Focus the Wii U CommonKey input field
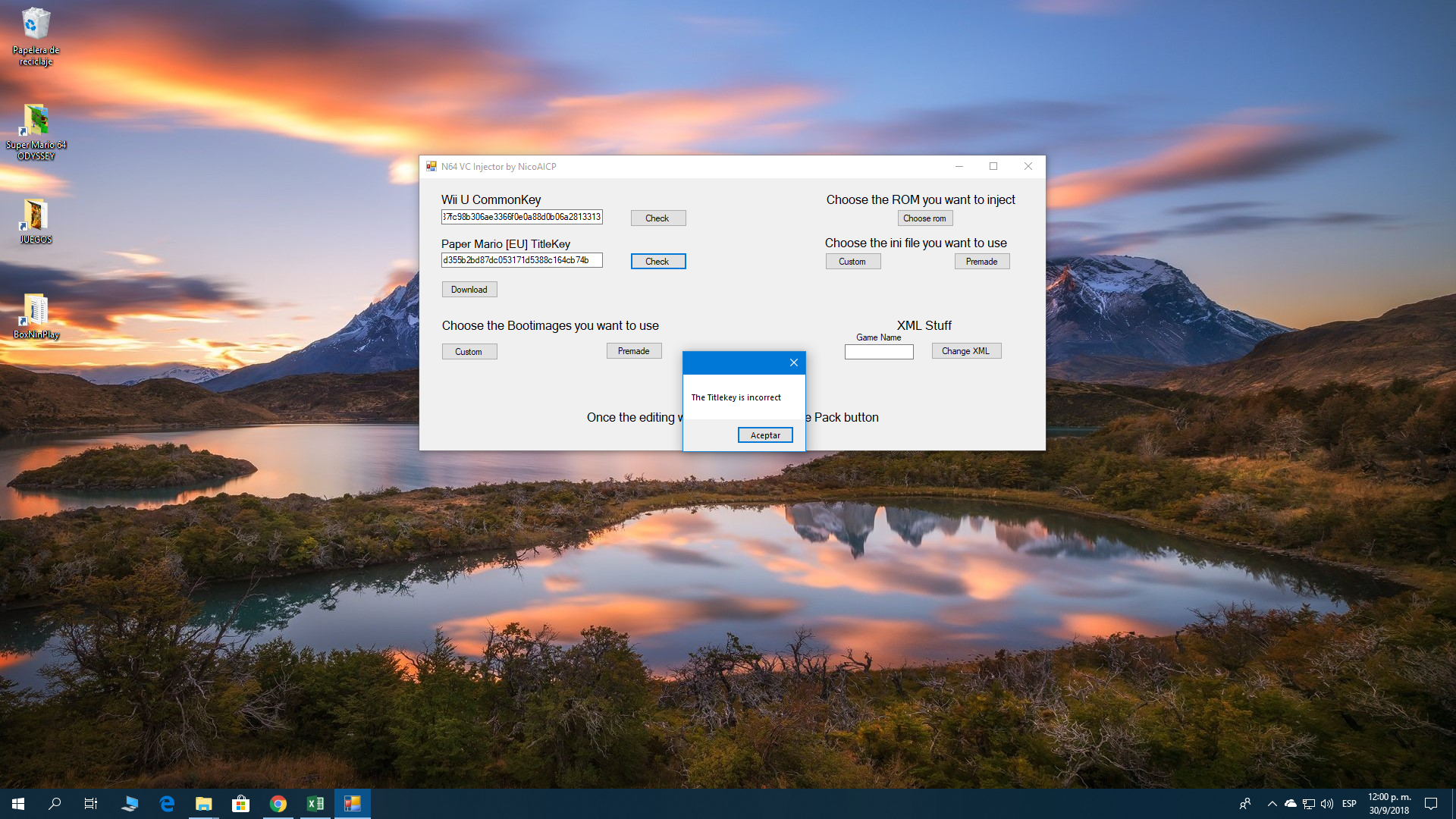 [522, 217]
